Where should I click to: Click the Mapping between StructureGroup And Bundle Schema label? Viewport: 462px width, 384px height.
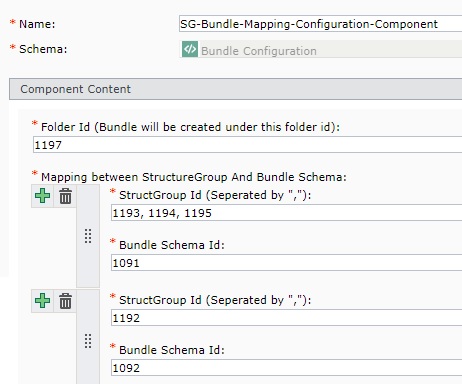[194, 177]
